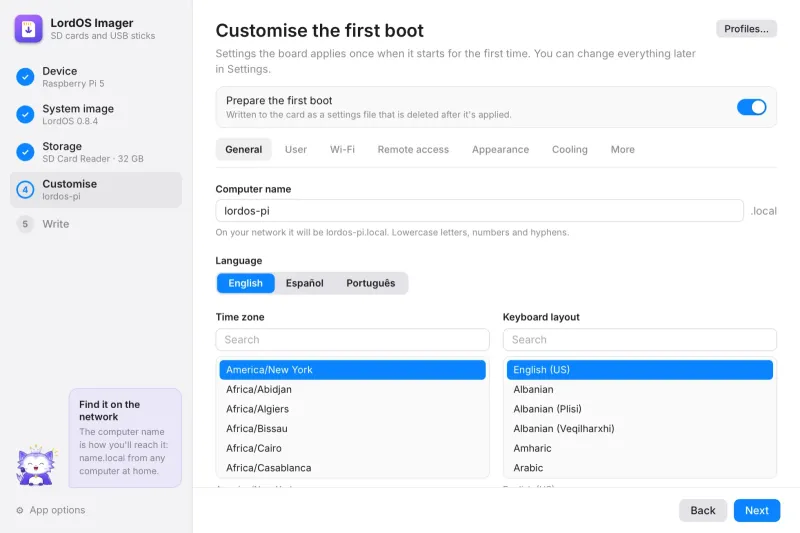The height and width of the screenshot is (533, 800).
Task: Select America/New York time zone
Action: 353,370
